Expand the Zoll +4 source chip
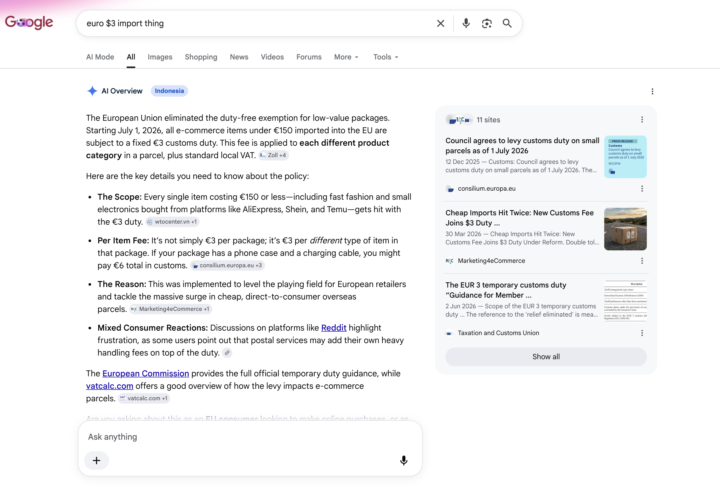The image size is (720, 494). pyautogui.click(x=273, y=155)
